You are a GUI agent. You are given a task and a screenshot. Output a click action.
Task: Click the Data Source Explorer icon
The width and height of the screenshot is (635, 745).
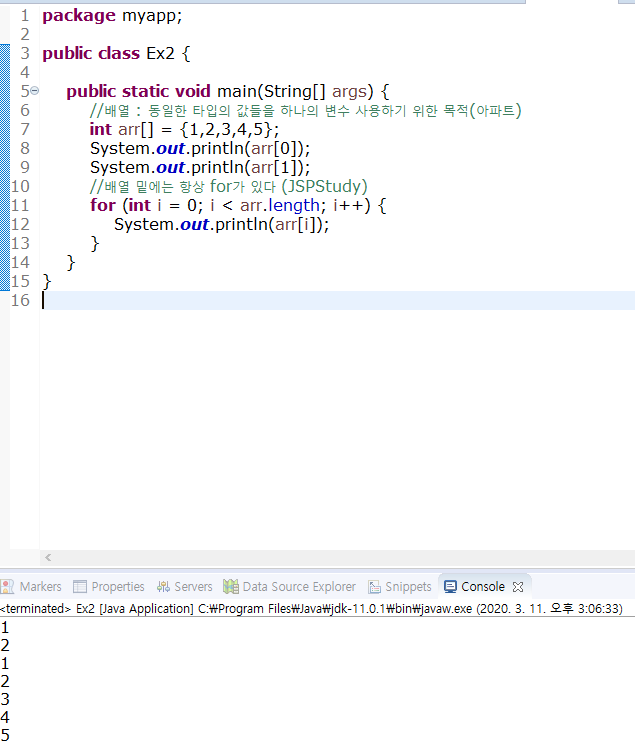[231, 587]
